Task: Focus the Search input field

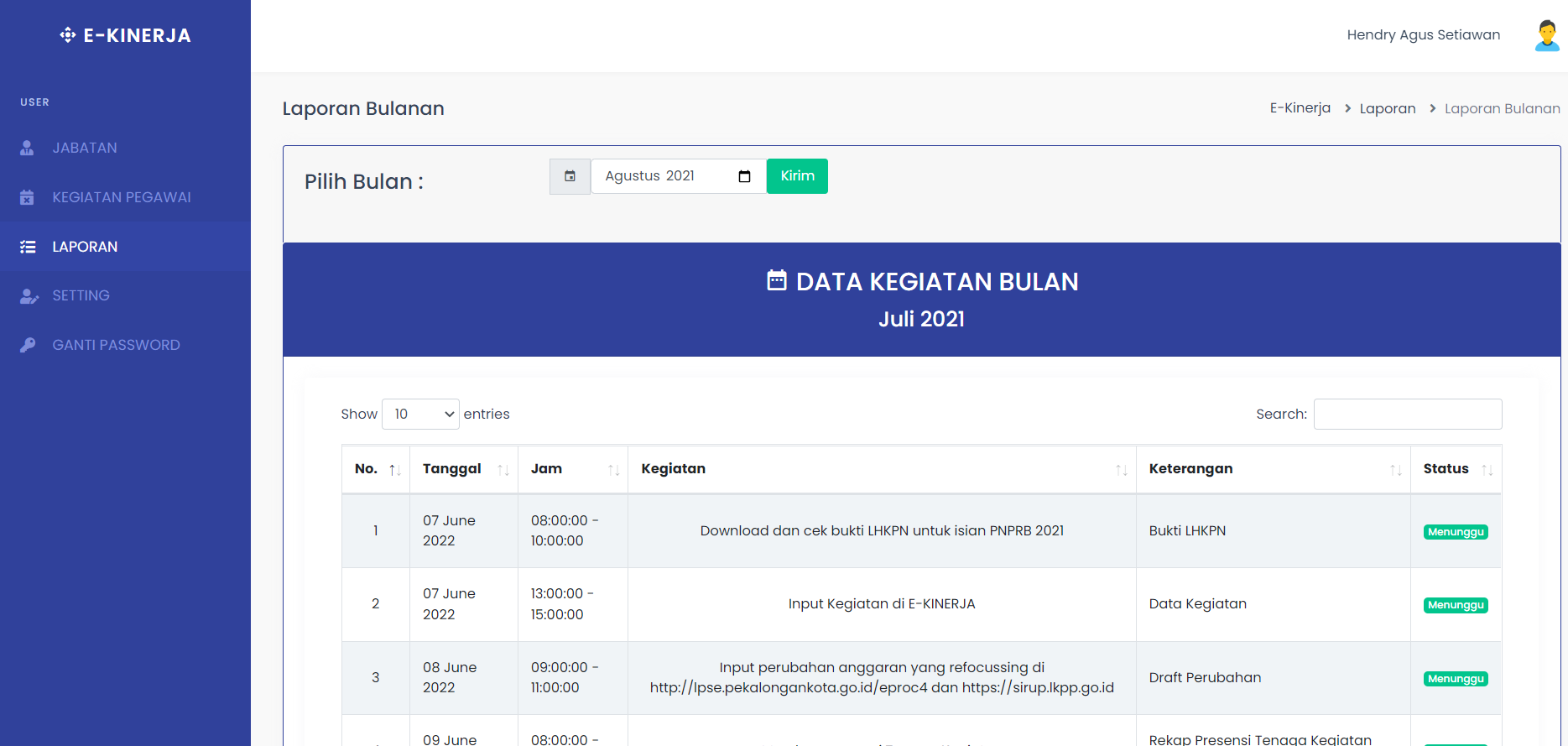Action: point(1408,415)
